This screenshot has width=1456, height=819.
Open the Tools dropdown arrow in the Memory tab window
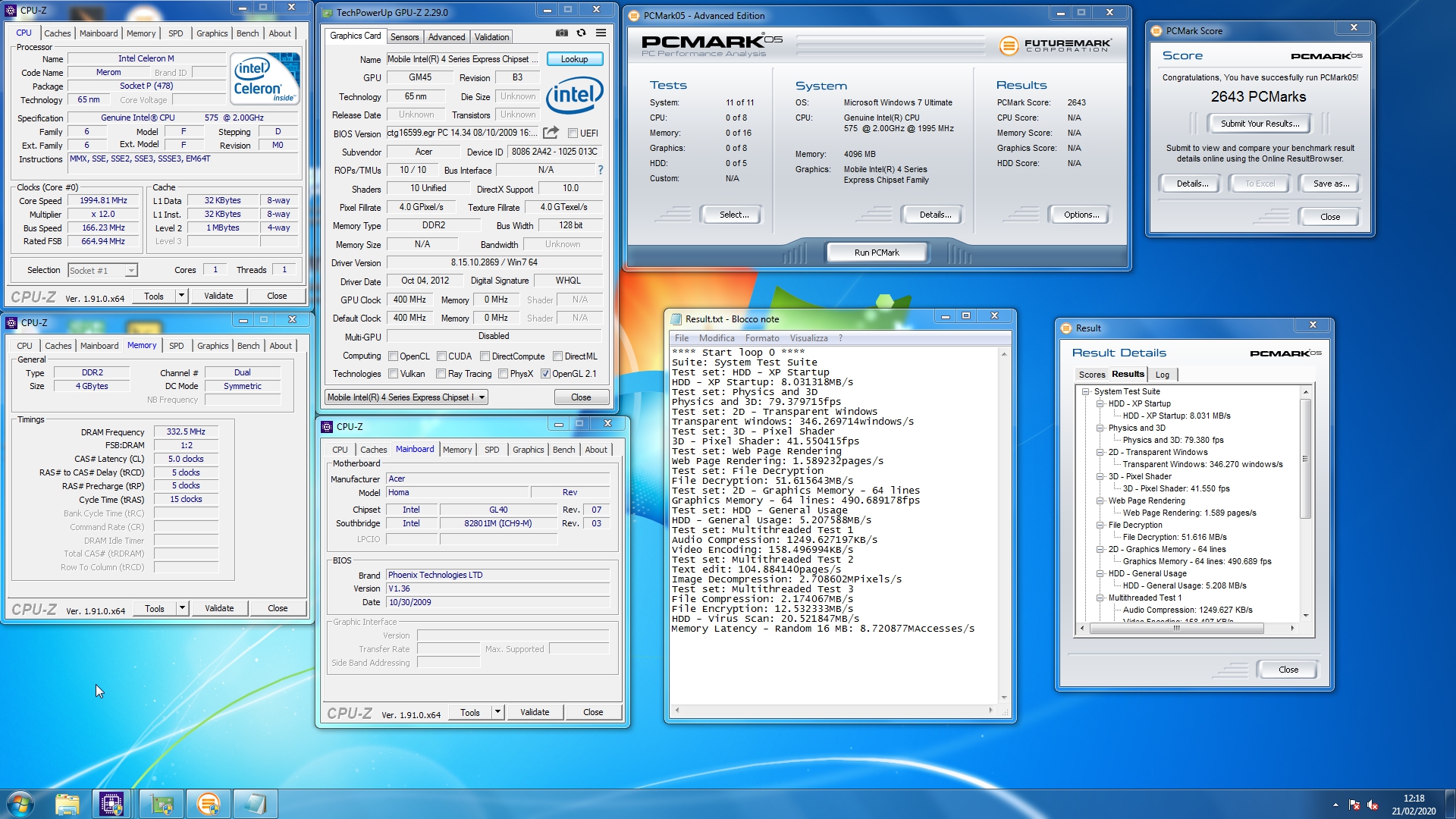pos(182,608)
